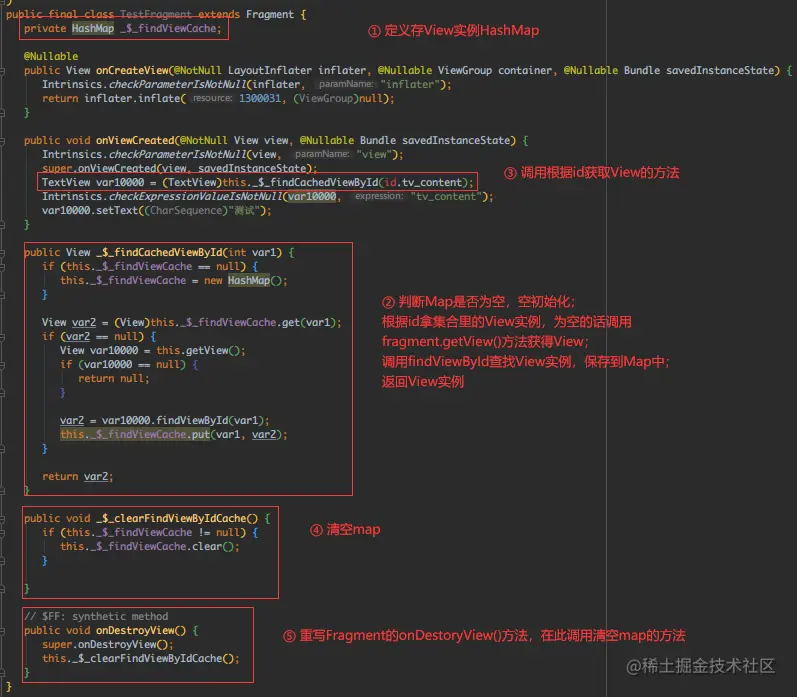Click the 'int var1' parameter of _$_findCachedViewById

252,252
